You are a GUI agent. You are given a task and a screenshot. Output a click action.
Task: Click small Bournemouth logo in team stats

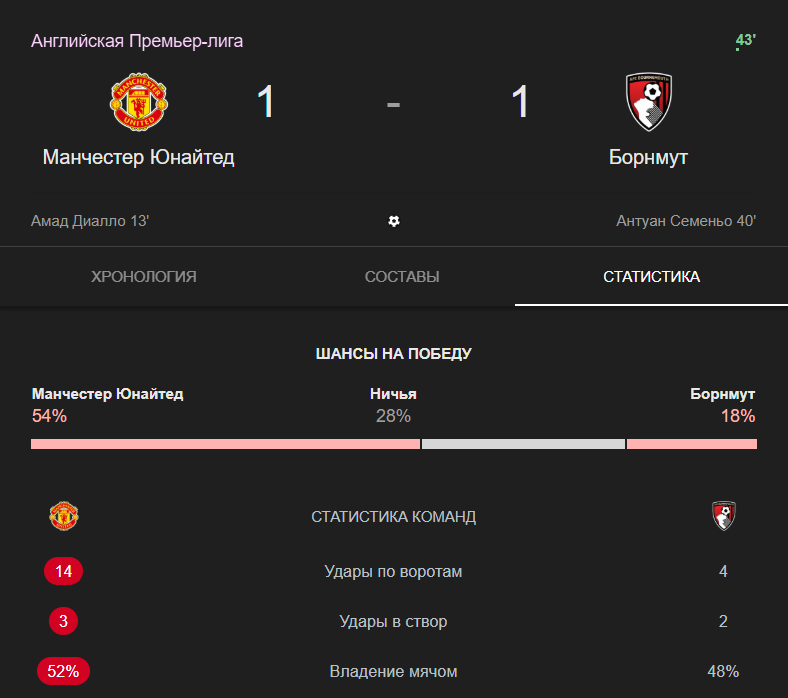point(724,516)
